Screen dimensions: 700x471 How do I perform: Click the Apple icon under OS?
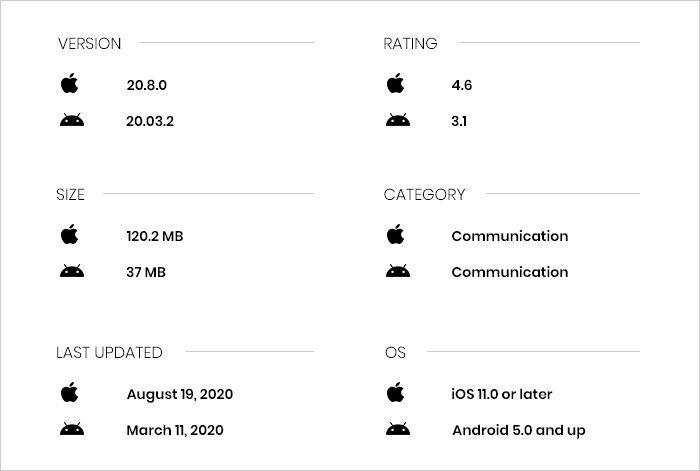[x=396, y=394]
